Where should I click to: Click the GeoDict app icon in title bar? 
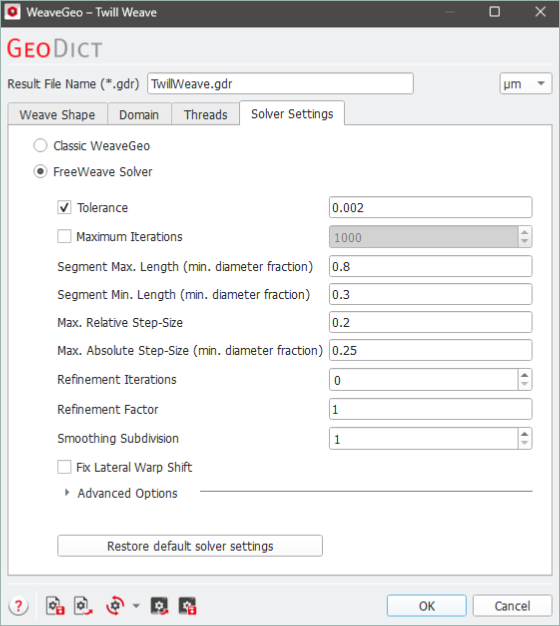(12, 12)
